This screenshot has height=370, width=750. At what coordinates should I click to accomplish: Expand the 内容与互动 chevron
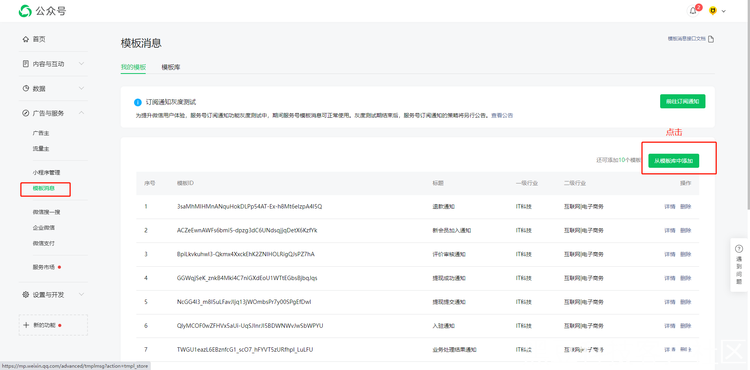tap(81, 64)
